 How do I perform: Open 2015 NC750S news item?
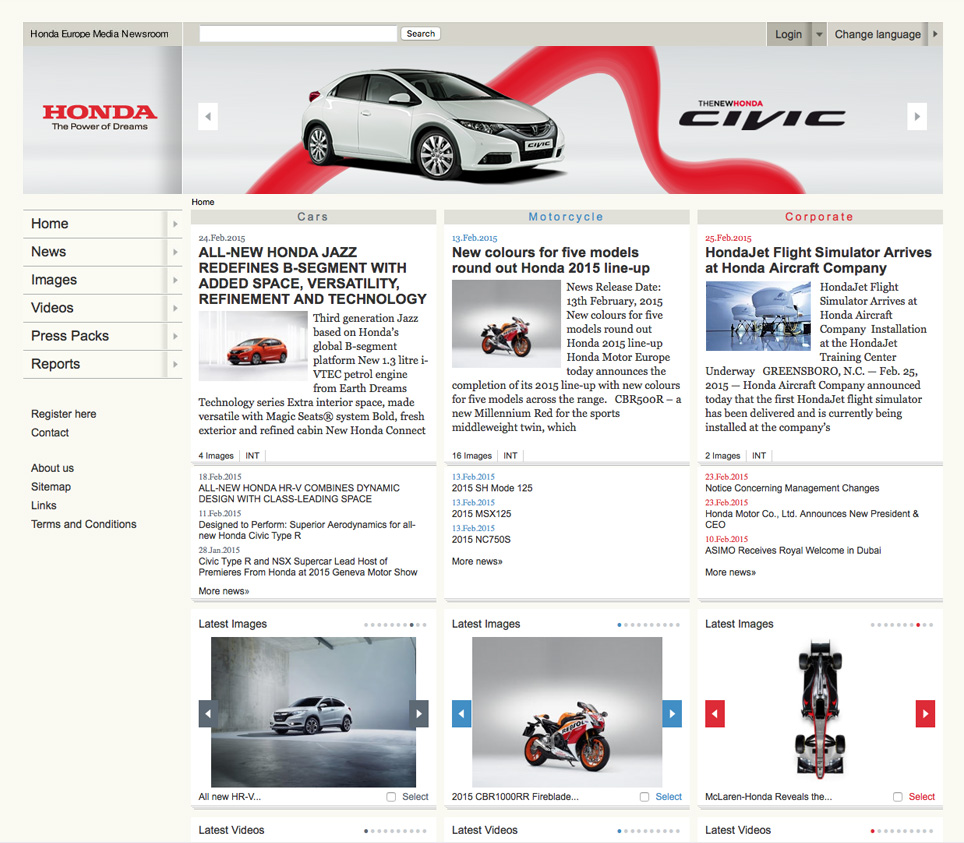[x=481, y=540]
